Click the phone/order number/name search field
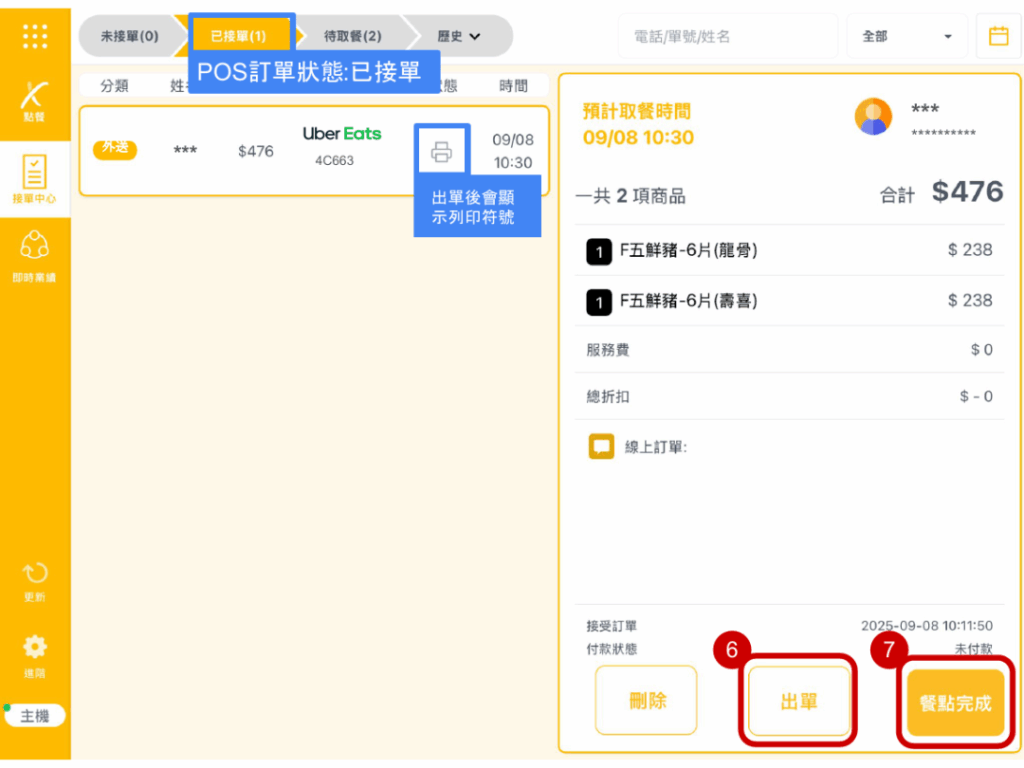The image size is (1024, 768). 727,36
